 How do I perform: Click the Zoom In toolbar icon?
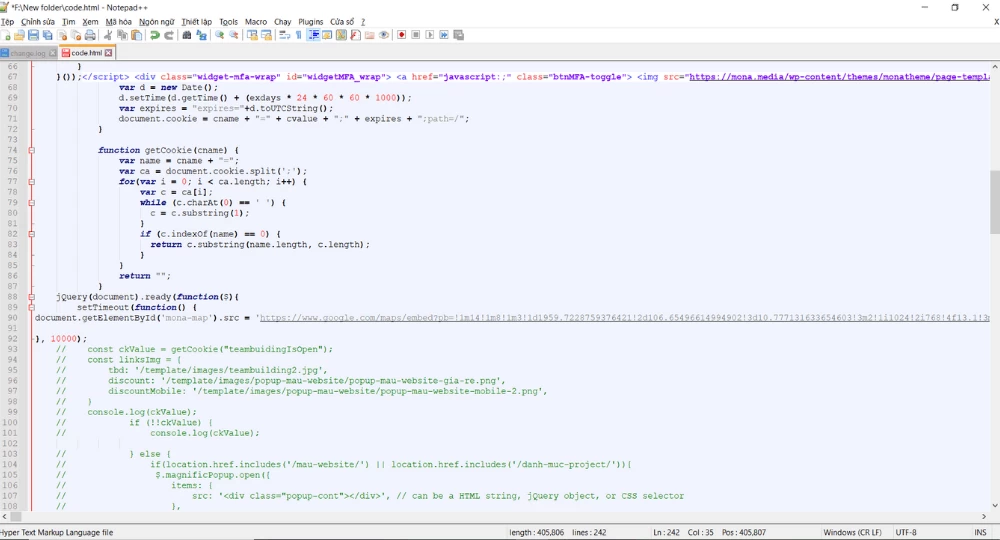coord(219,35)
